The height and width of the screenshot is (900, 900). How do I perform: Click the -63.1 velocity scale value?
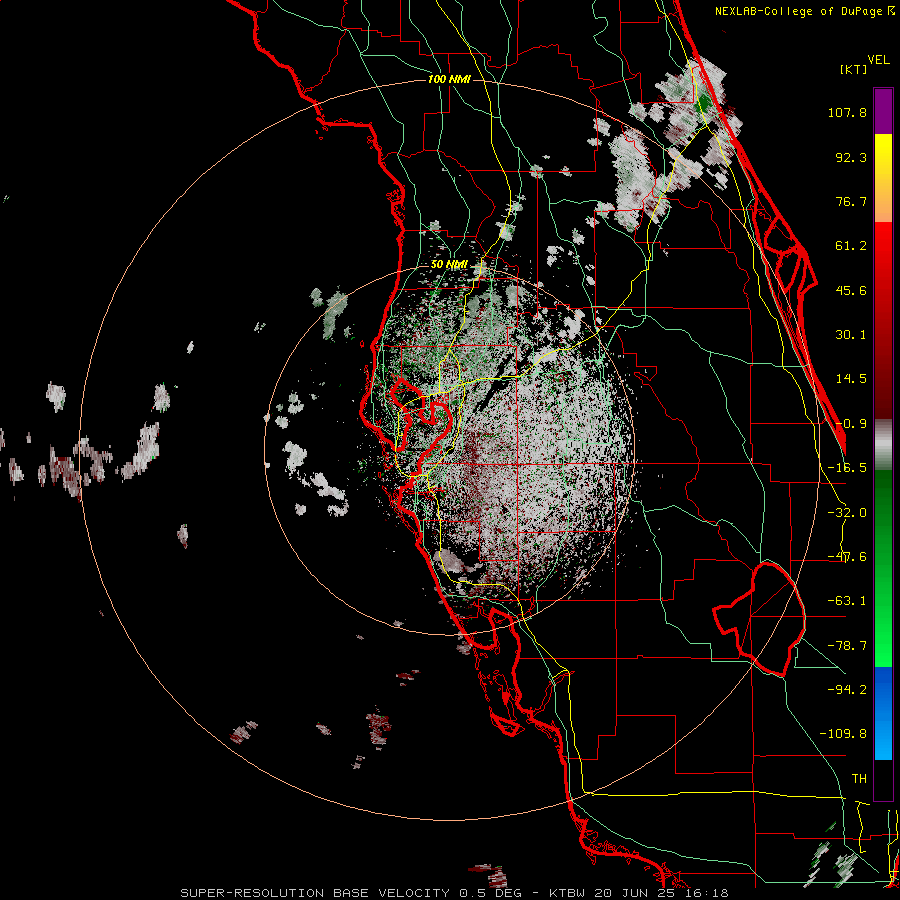pyautogui.click(x=847, y=601)
